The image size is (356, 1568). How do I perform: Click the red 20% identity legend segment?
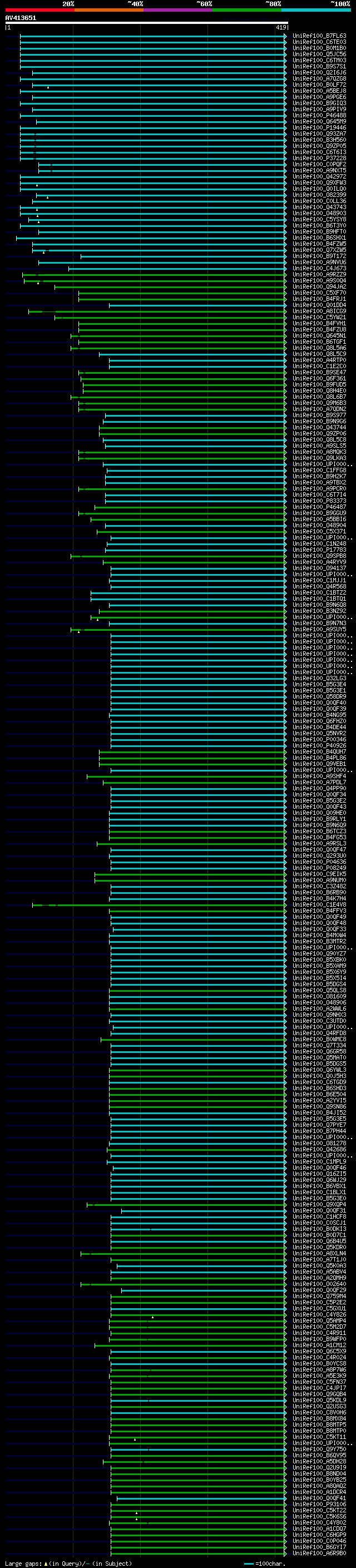(x=39, y=10)
